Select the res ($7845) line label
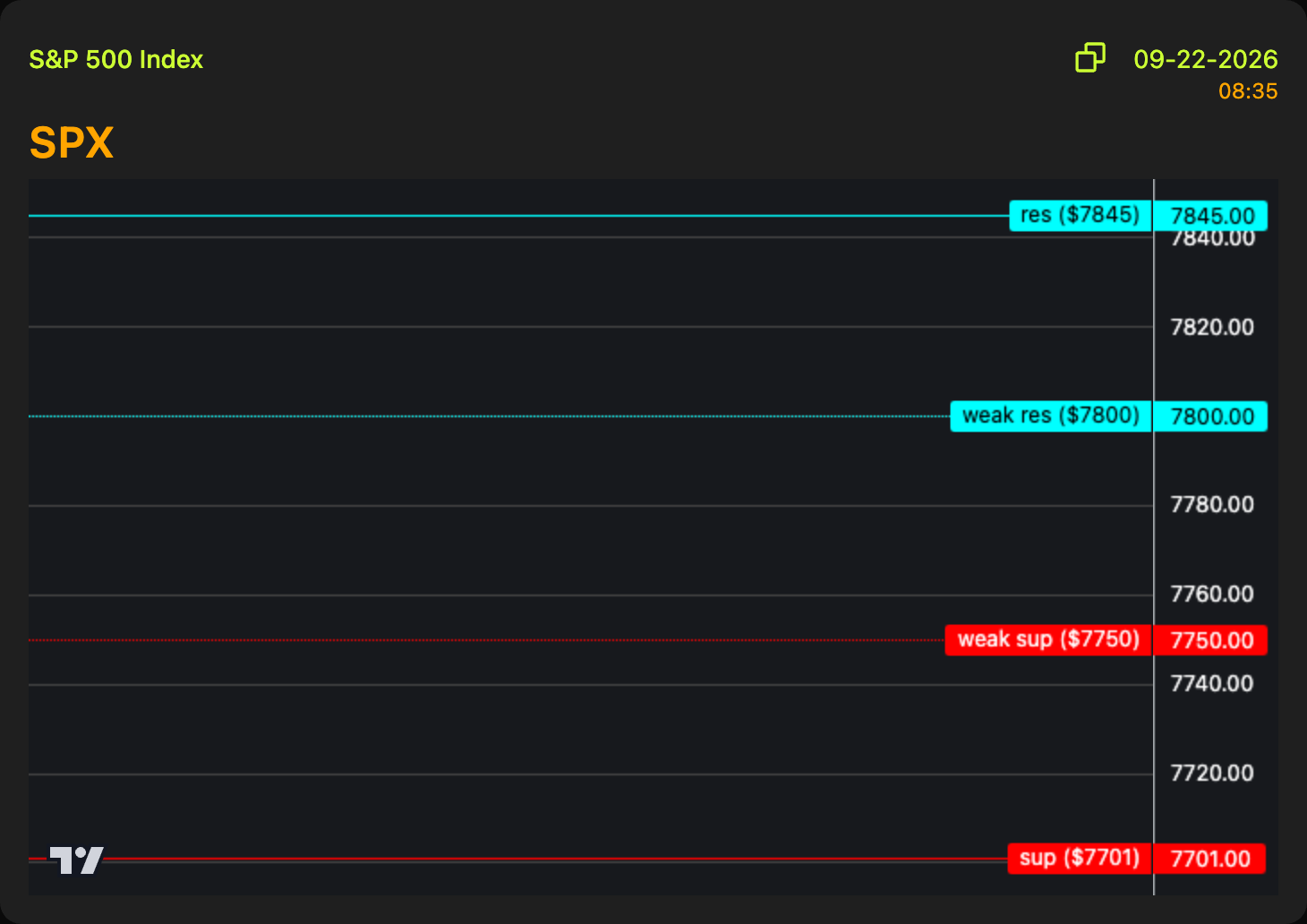 click(x=1080, y=216)
